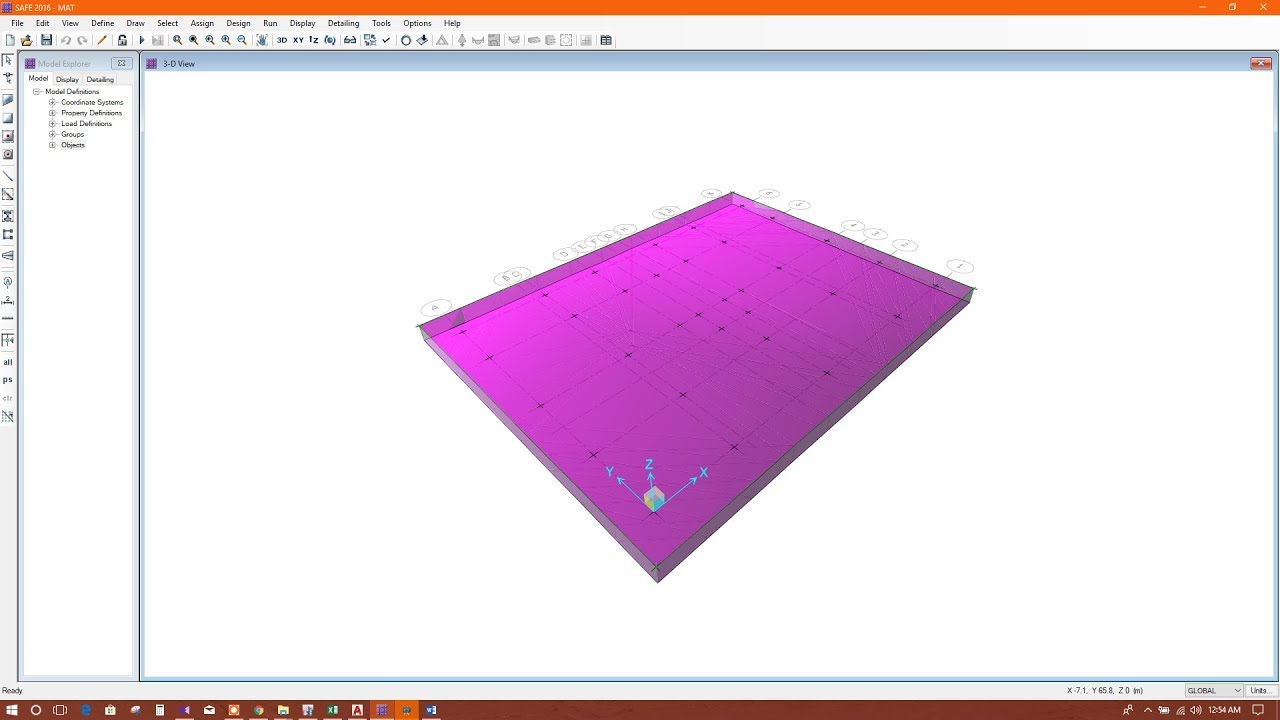The height and width of the screenshot is (720, 1280).
Task: Open the Define menu
Action: 103,23
